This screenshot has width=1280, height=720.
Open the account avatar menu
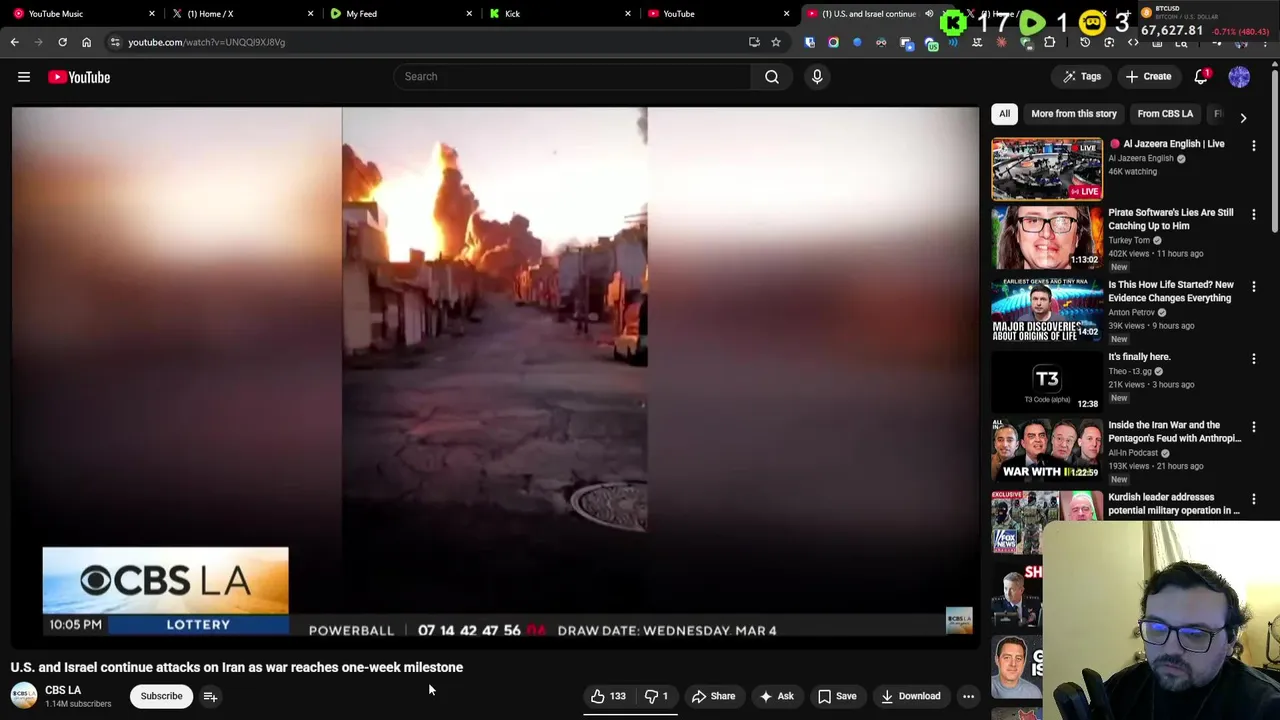1239,77
